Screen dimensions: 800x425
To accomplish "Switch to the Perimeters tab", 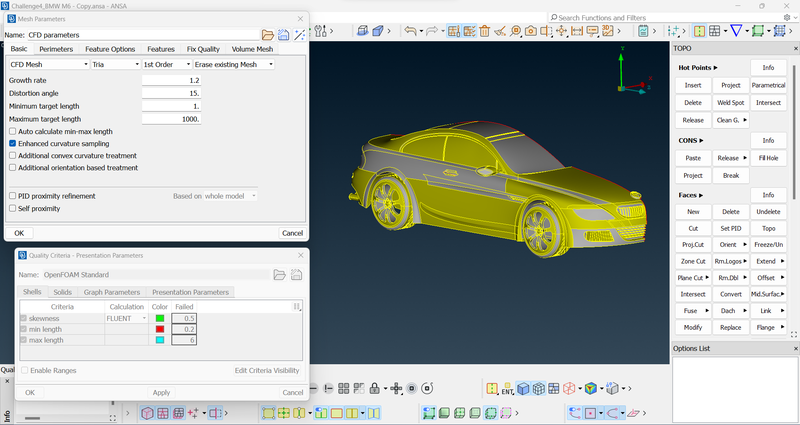I will [56, 49].
